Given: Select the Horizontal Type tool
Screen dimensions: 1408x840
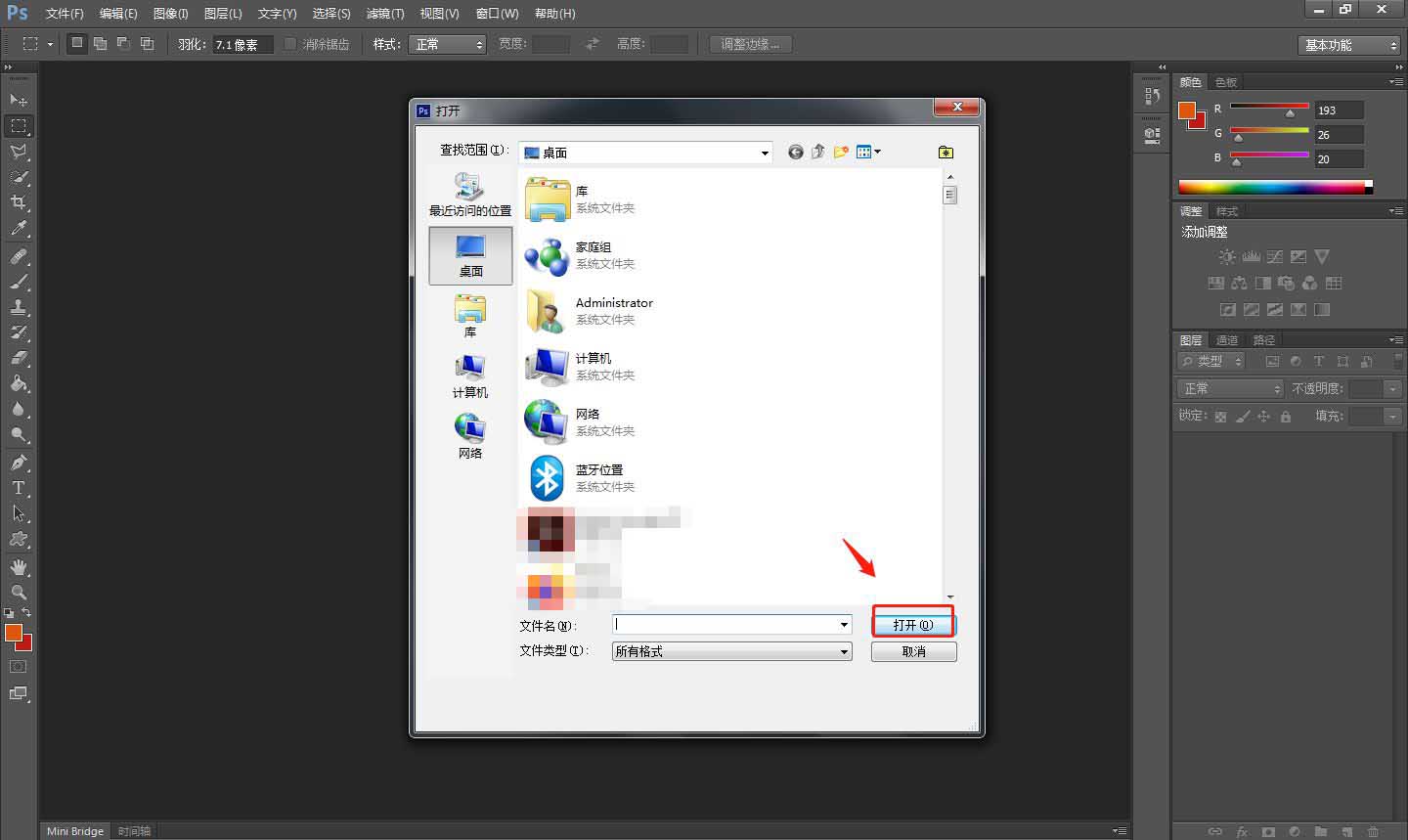Looking at the screenshot, I should coord(19,488).
